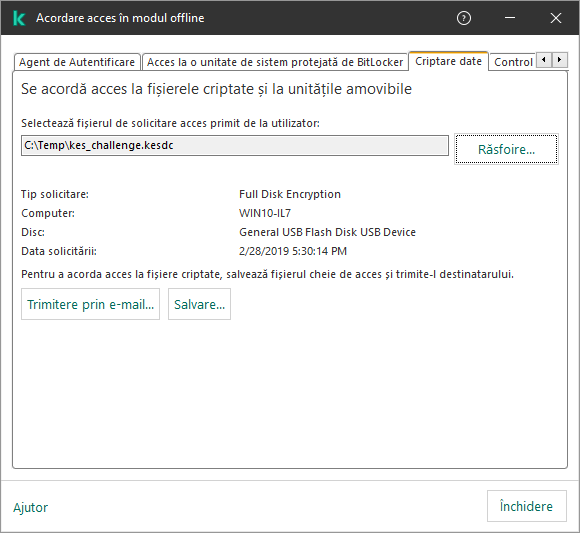Screen dimensions: 580x533
Task: Open the partially visible Control tab
Action: [513, 62]
